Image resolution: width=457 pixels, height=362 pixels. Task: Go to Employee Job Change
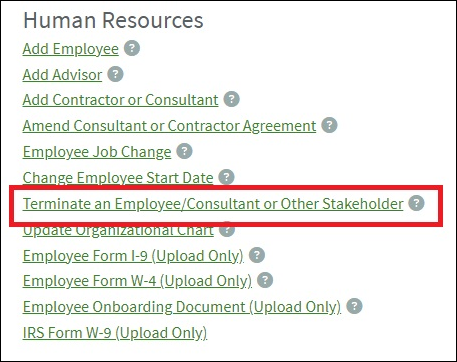[x=97, y=152]
